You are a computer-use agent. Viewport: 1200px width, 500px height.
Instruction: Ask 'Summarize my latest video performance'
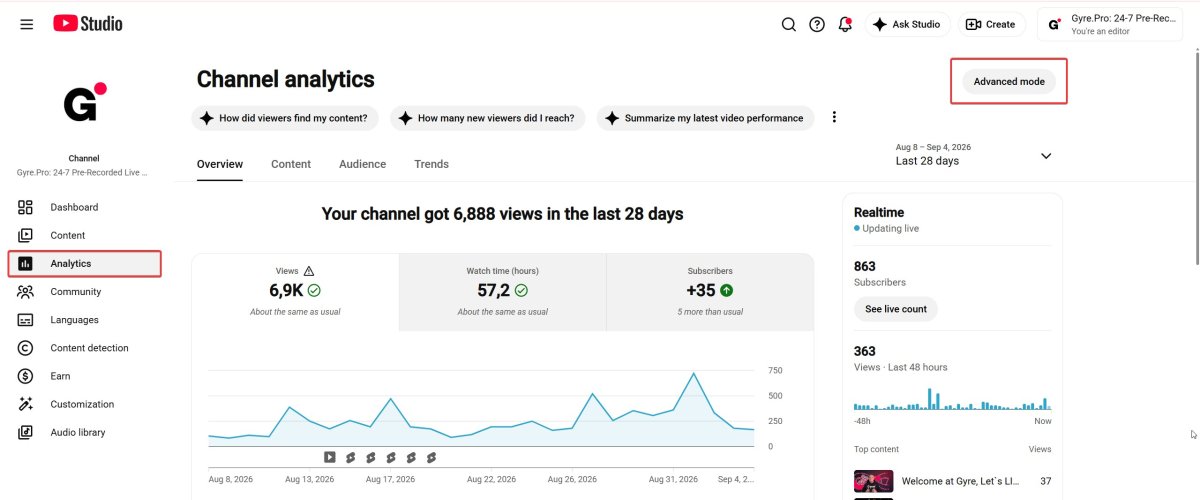click(x=705, y=118)
